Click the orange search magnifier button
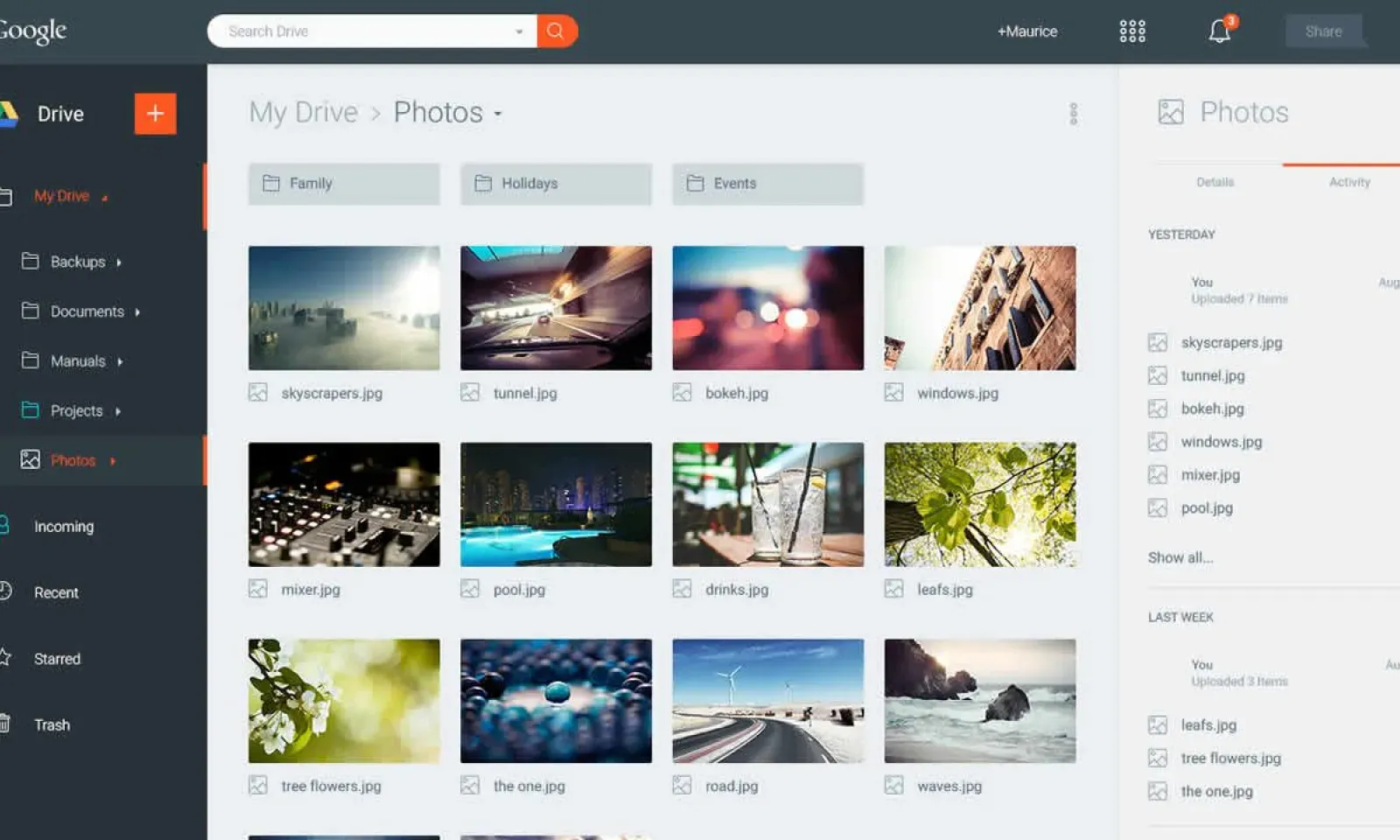This screenshot has width=1400, height=840. coord(556,31)
